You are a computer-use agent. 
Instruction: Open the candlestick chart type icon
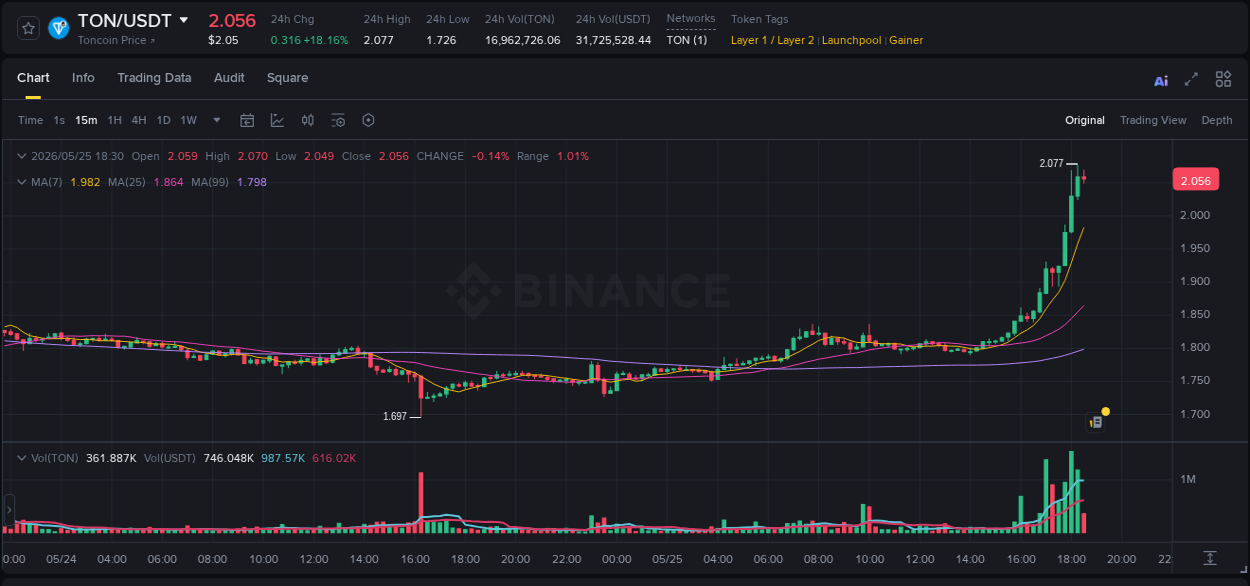[308, 120]
